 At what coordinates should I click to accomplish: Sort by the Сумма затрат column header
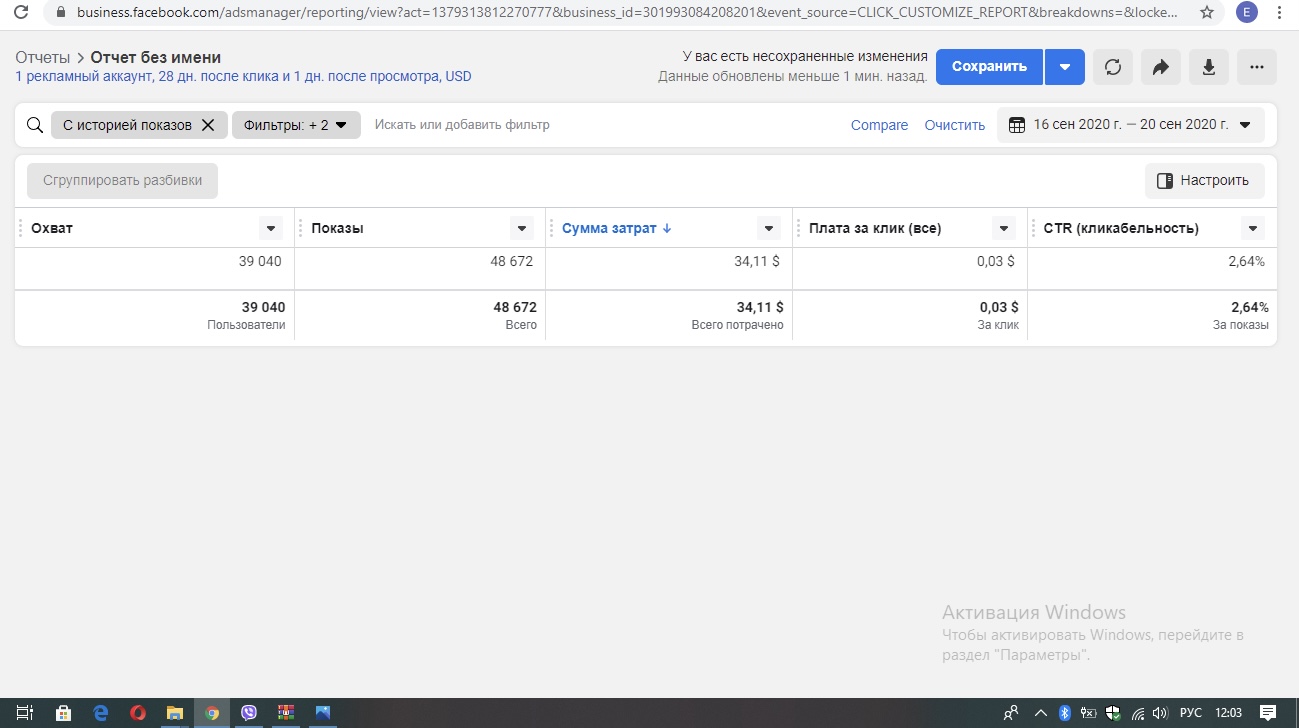pyautogui.click(x=616, y=228)
